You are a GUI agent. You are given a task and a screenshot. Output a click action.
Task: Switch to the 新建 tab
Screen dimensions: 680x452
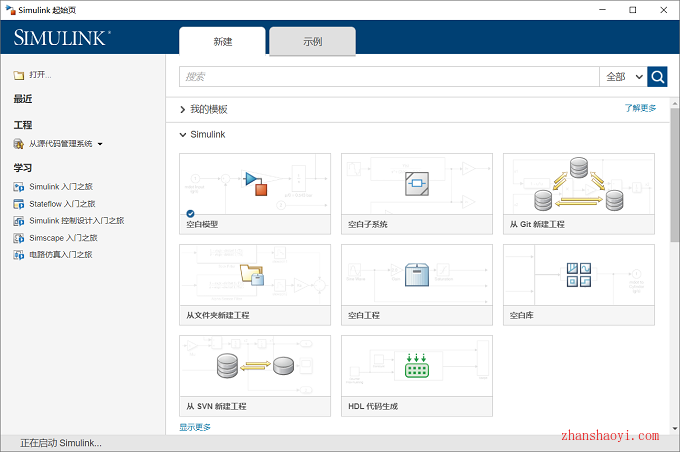pyautogui.click(x=222, y=42)
